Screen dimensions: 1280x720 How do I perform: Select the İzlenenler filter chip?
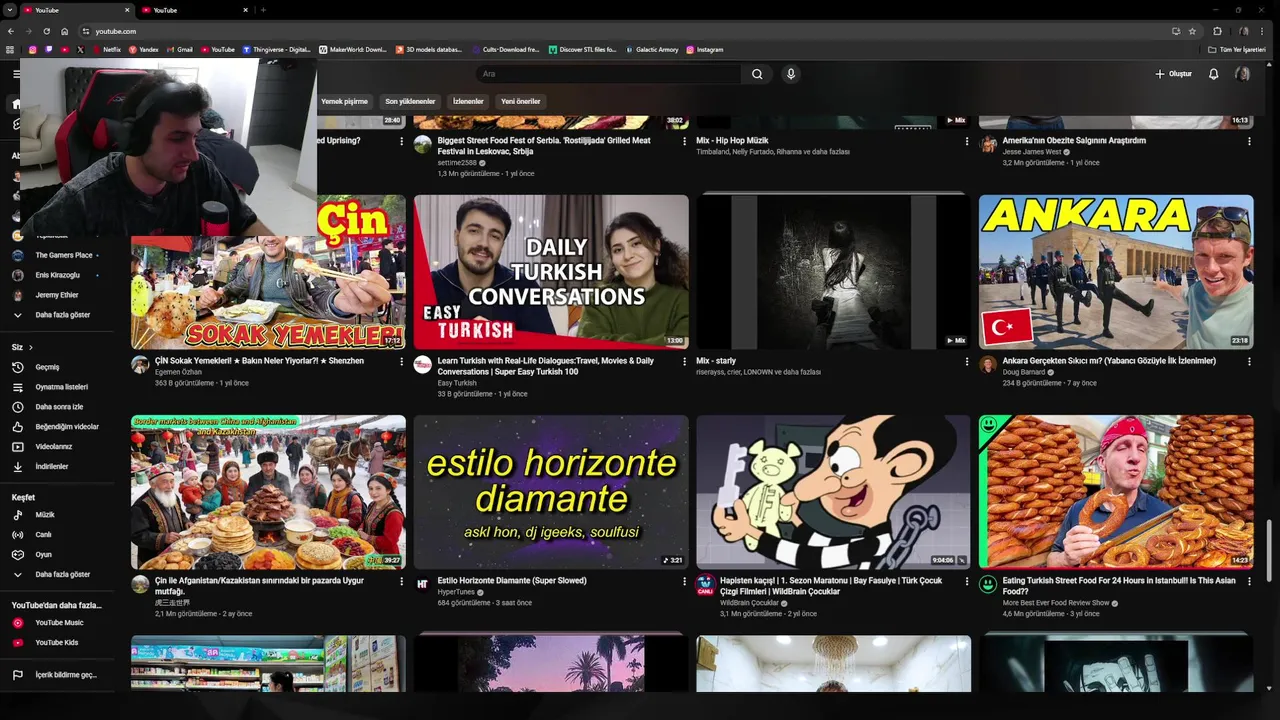pyautogui.click(x=468, y=101)
